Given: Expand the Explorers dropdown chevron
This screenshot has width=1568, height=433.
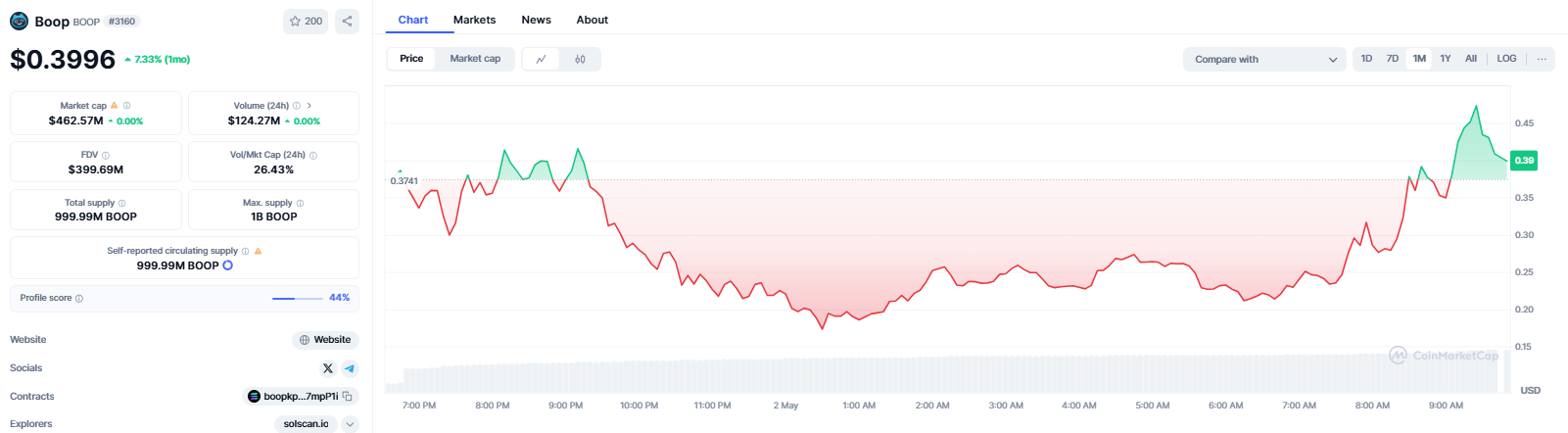Looking at the screenshot, I should (351, 424).
